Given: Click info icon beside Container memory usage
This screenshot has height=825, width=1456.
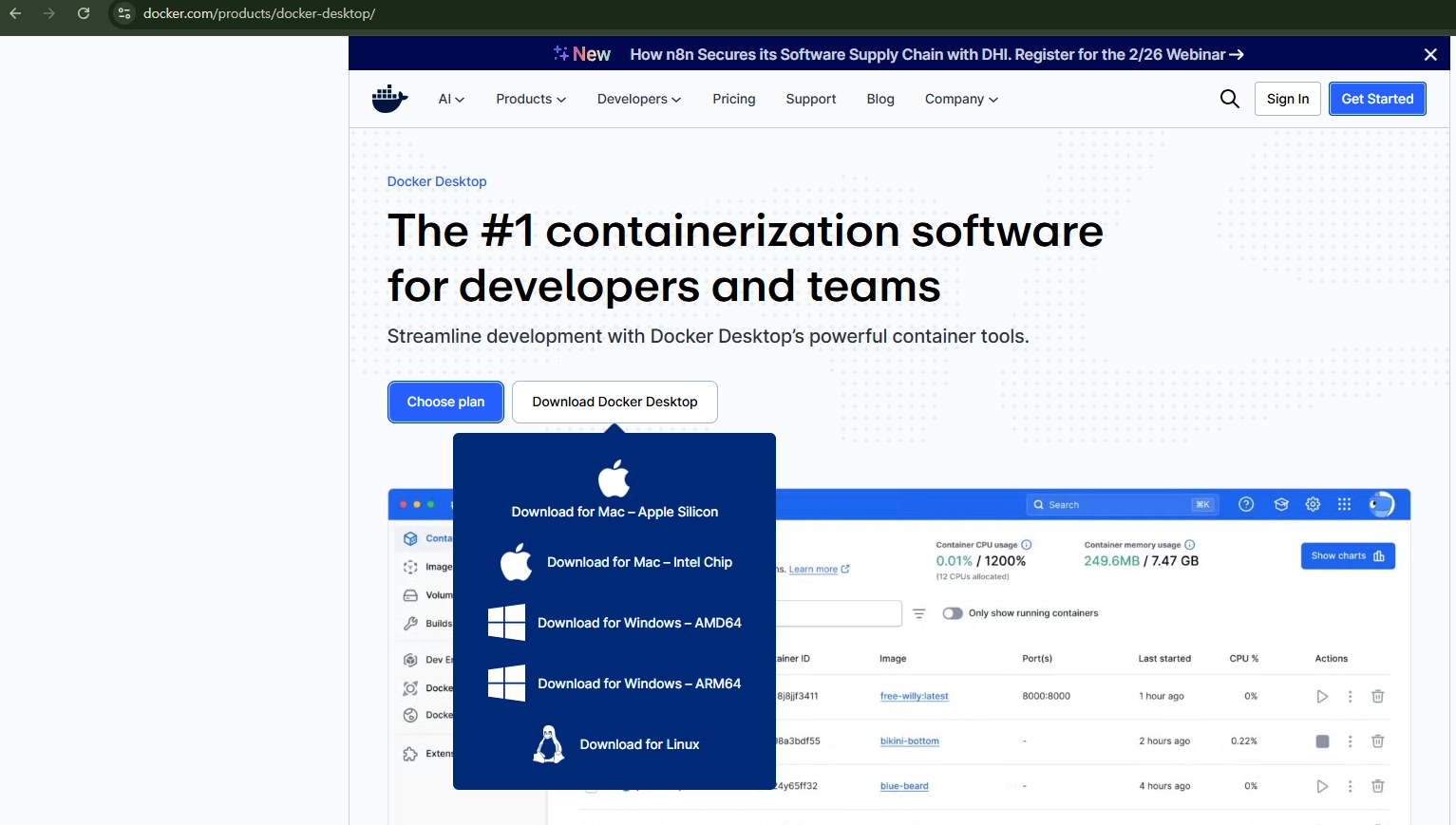Looking at the screenshot, I should 1190,545.
